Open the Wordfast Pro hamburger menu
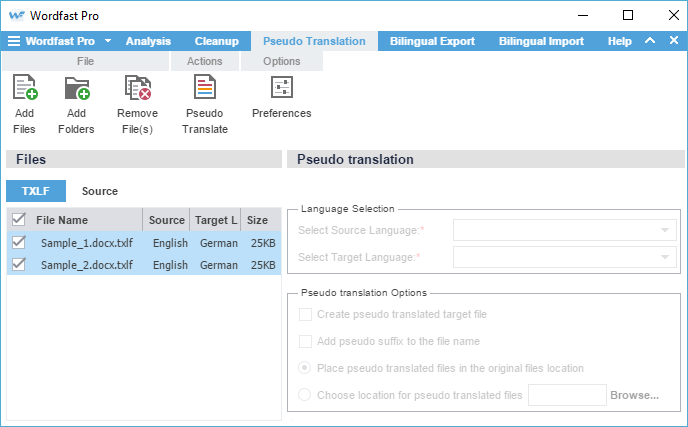This screenshot has height=427, width=688. (x=14, y=41)
